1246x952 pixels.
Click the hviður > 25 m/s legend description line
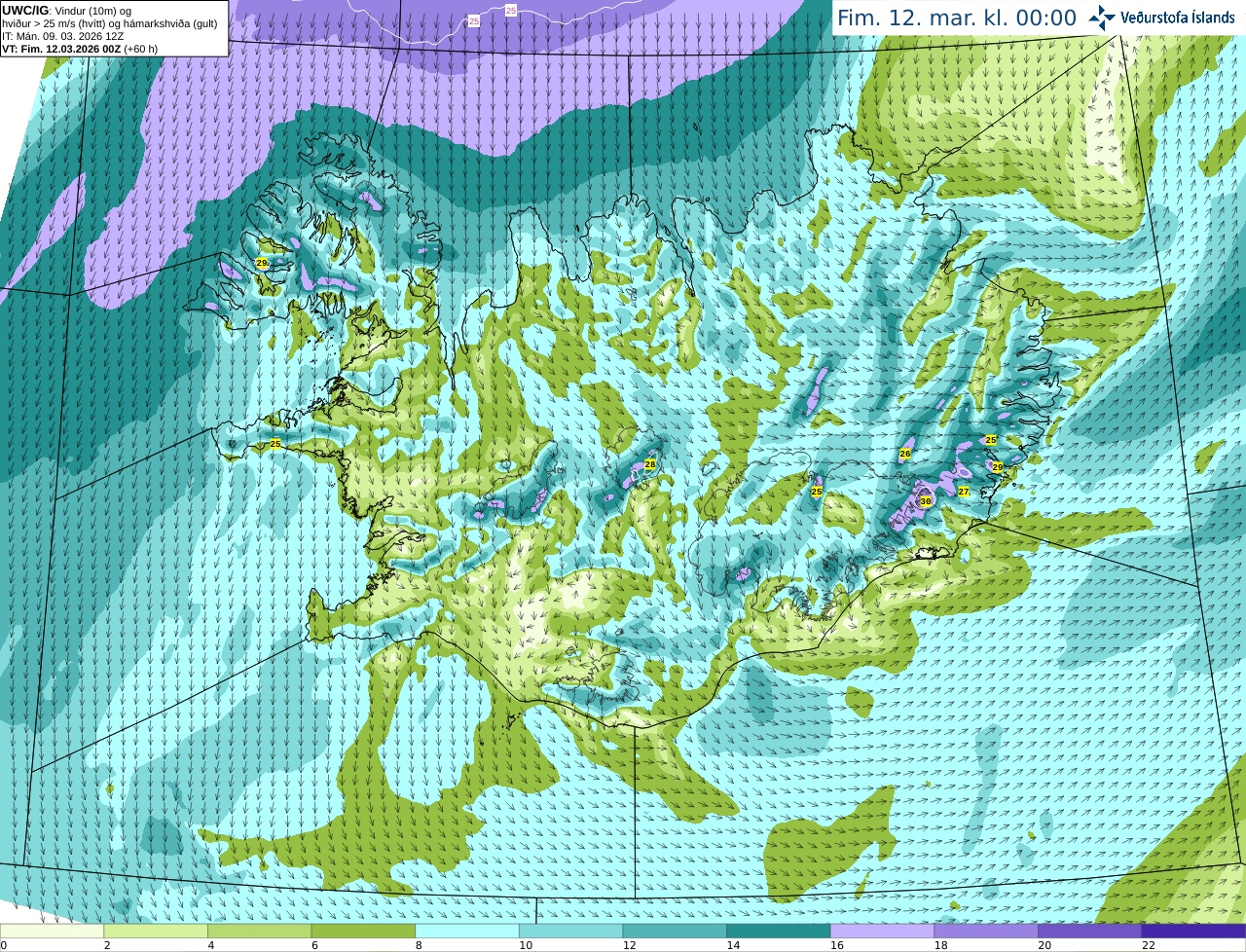pos(110,23)
